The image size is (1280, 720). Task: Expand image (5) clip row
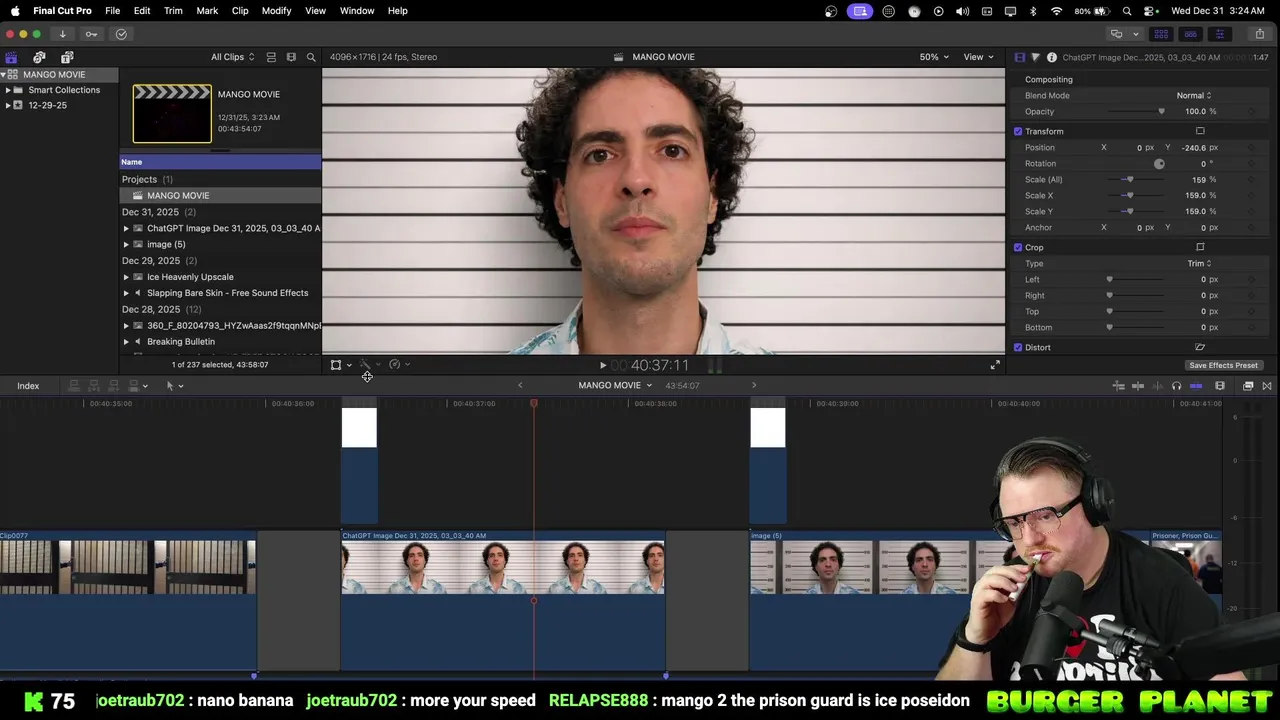click(x=126, y=244)
